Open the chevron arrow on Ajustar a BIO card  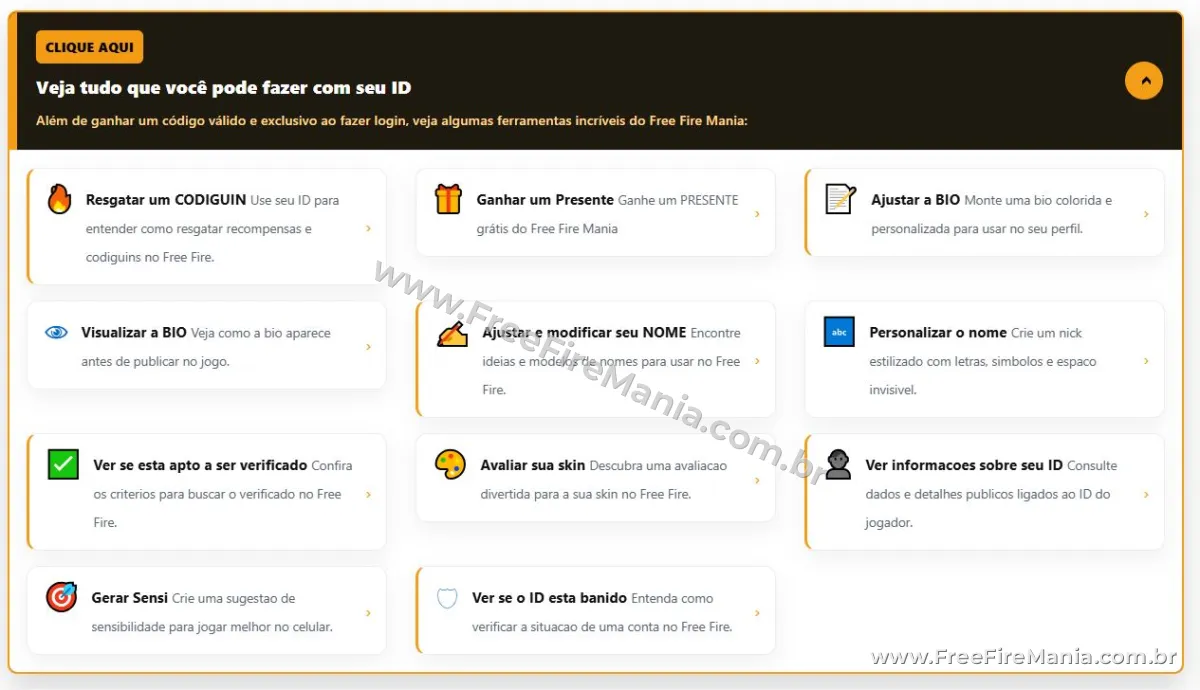coord(1146,214)
